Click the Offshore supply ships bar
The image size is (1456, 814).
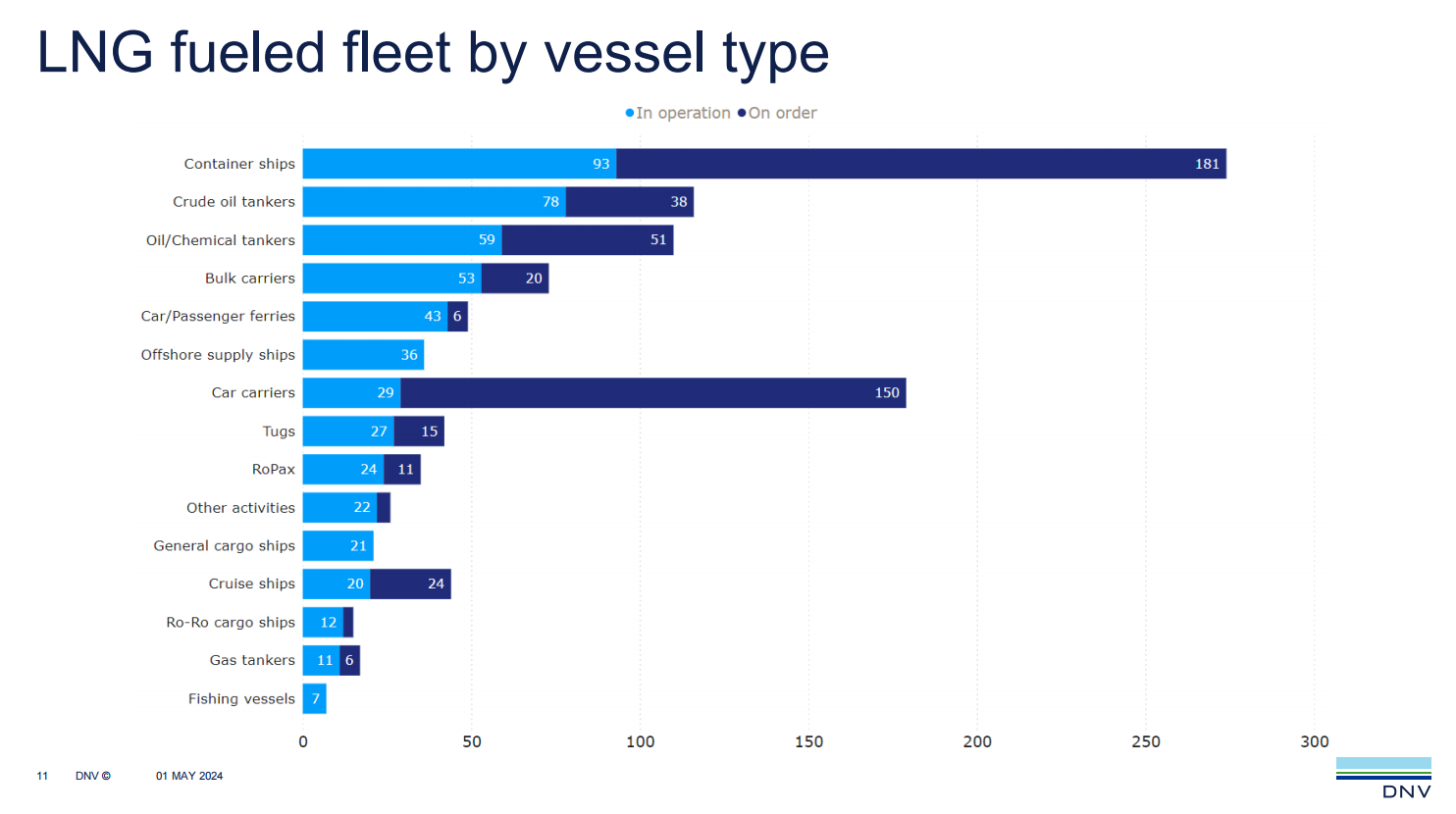pyautogui.click(x=363, y=355)
